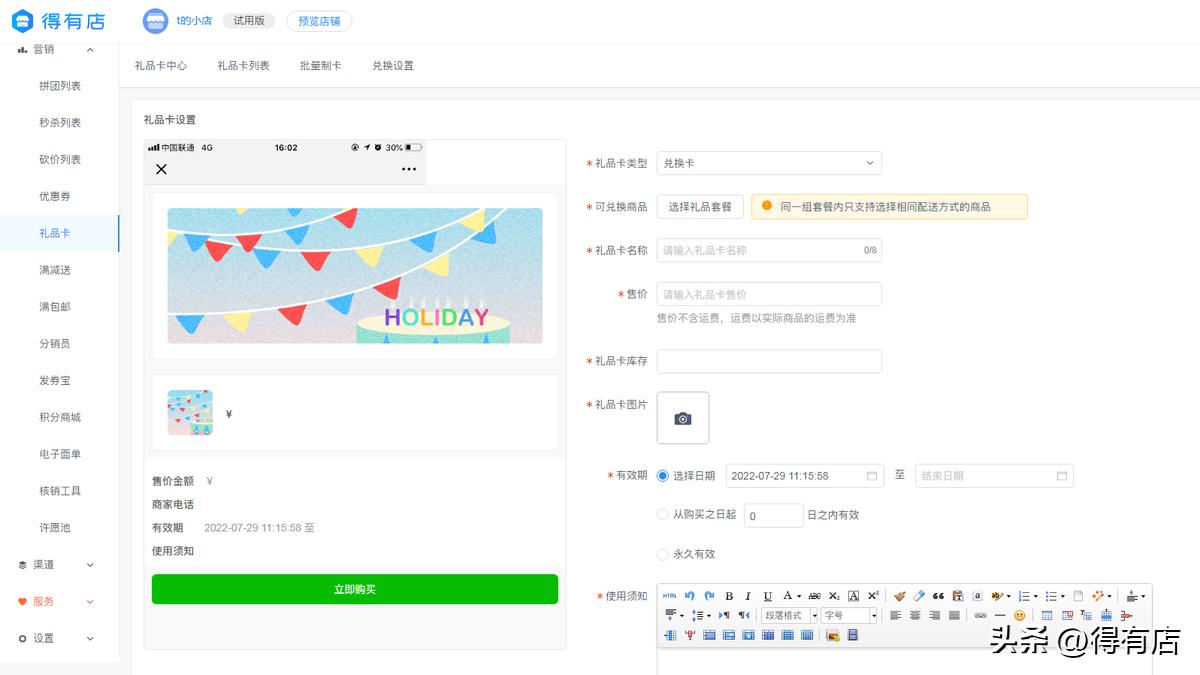
Task: Insert an emoji with the smiley icon
Action: click(x=1017, y=616)
